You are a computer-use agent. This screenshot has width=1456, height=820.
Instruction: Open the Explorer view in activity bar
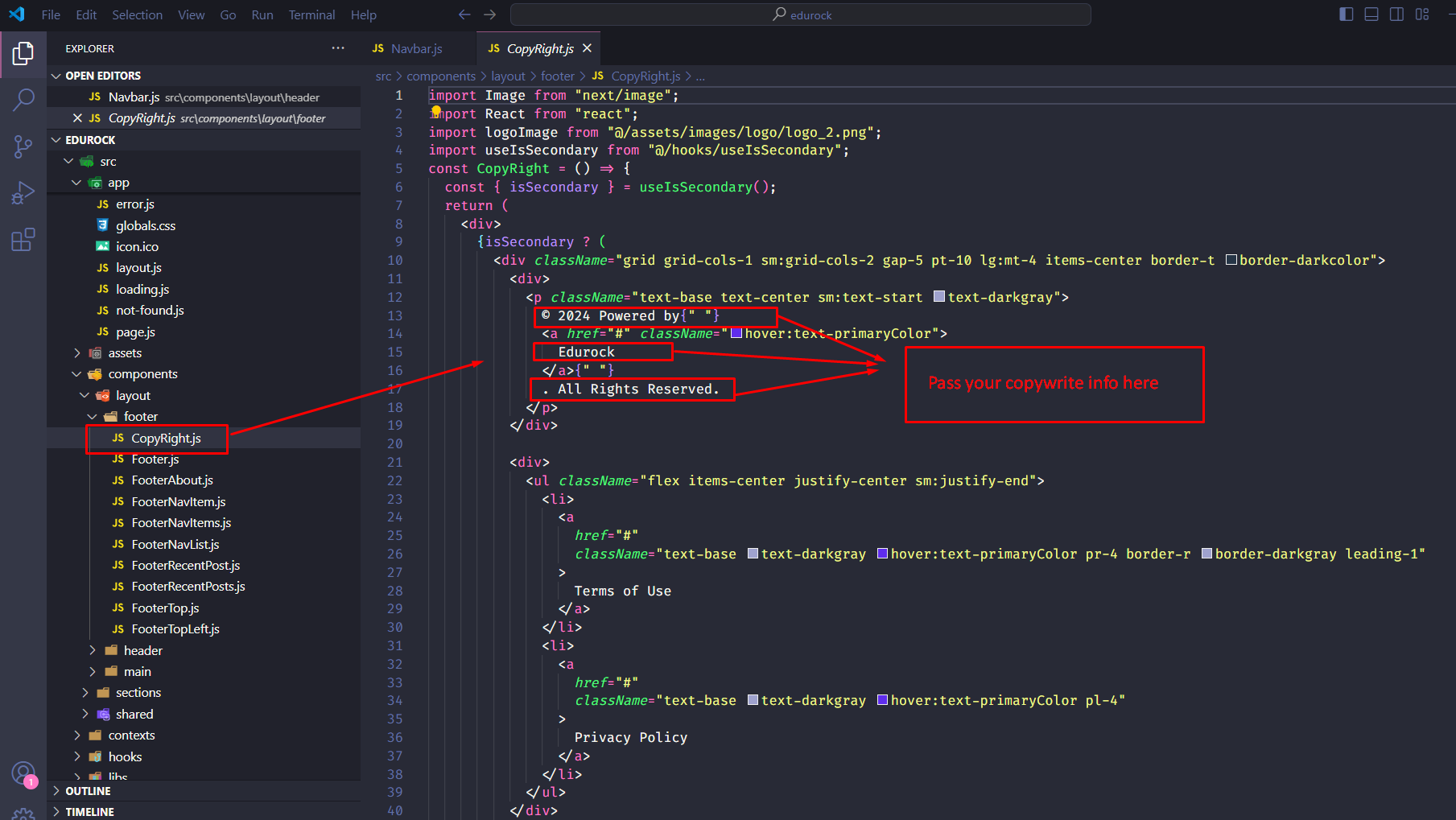point(23,54)
